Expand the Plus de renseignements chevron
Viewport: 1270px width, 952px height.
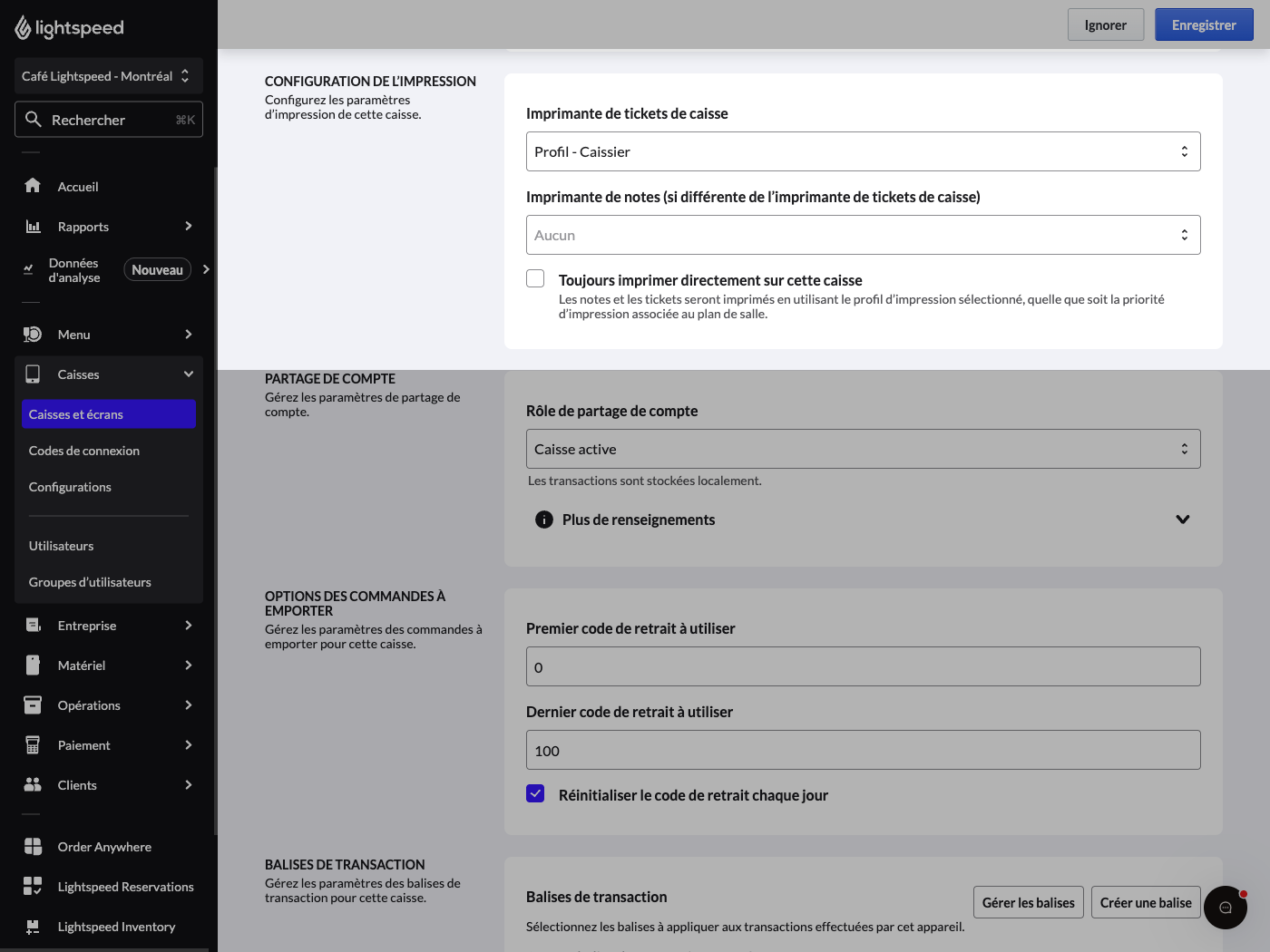[x=1183, y=520]
